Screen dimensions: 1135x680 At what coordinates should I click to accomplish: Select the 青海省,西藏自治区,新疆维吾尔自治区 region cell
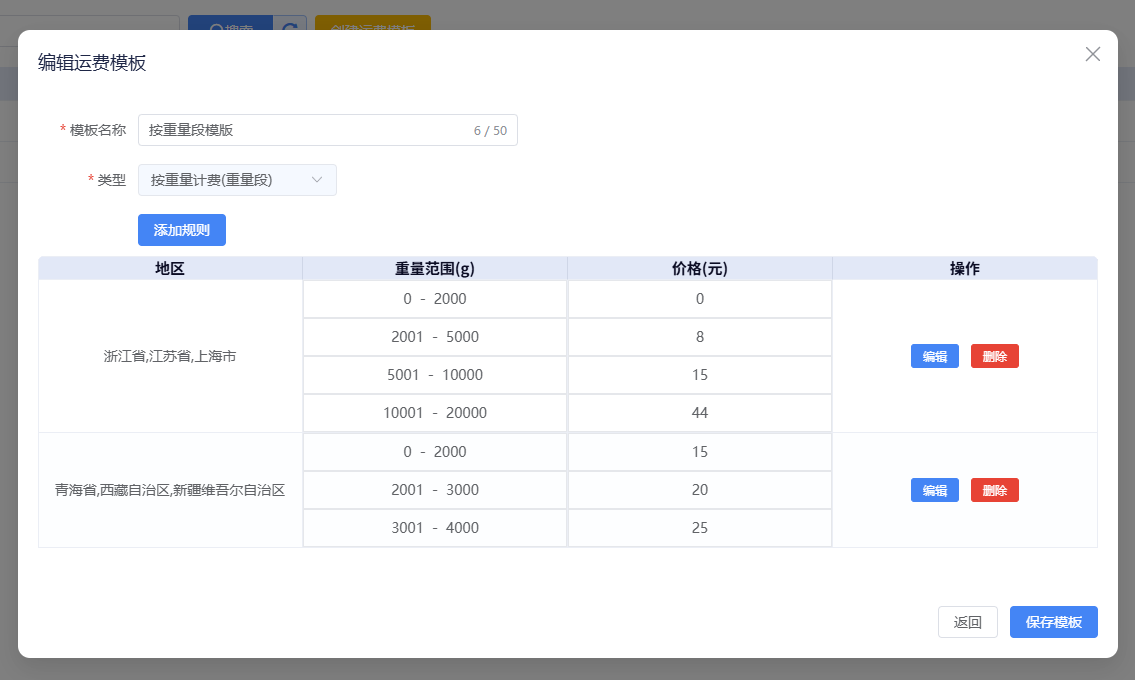(170, 490)
